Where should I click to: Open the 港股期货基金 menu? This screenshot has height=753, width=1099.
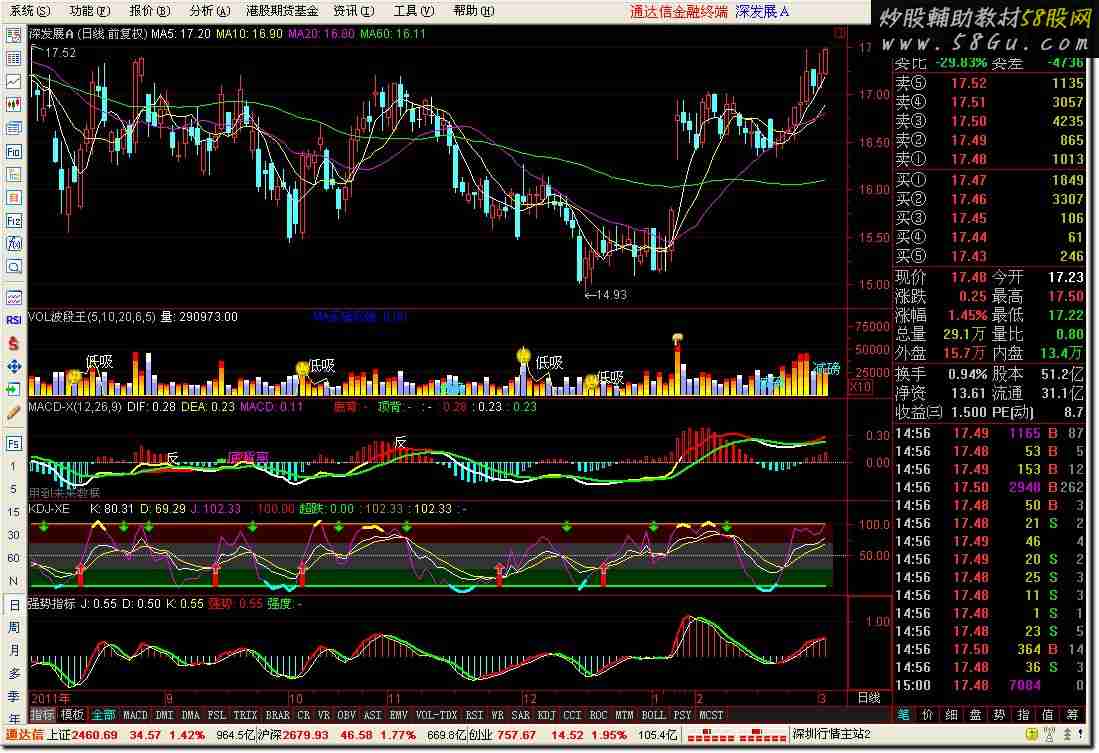(x=282, y=11)
